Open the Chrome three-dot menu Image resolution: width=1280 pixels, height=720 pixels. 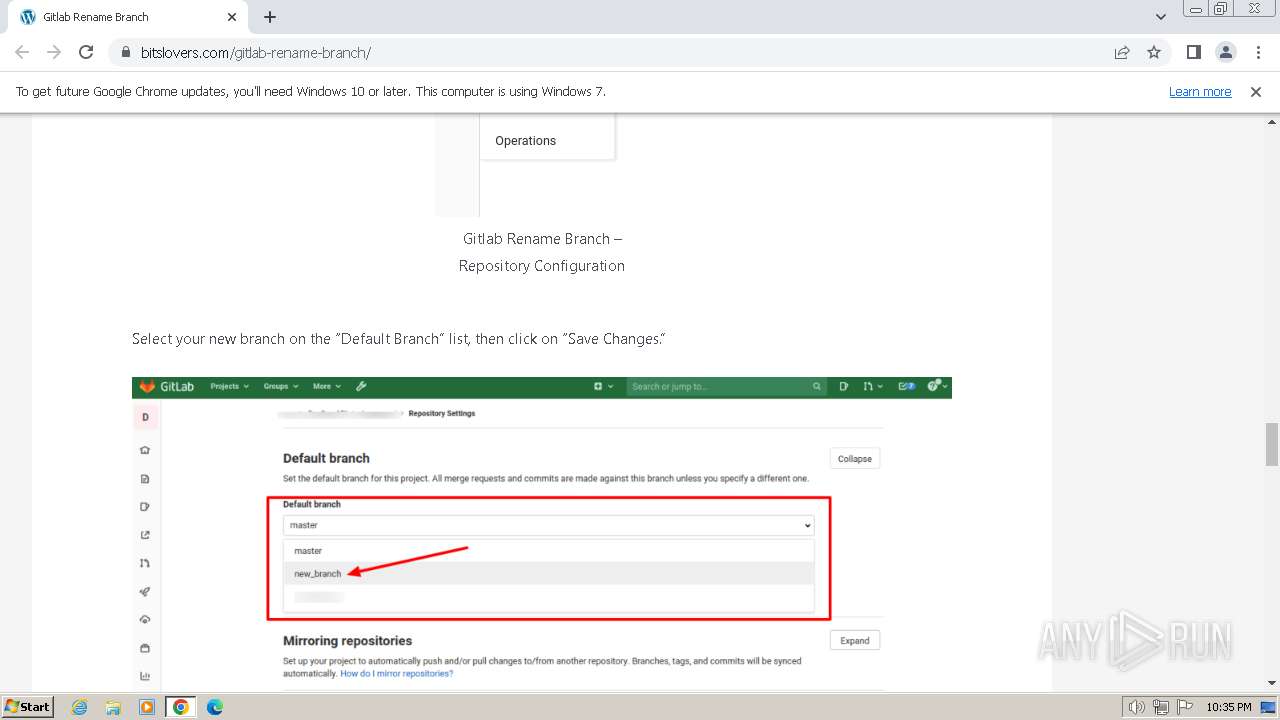[1258, 52]
